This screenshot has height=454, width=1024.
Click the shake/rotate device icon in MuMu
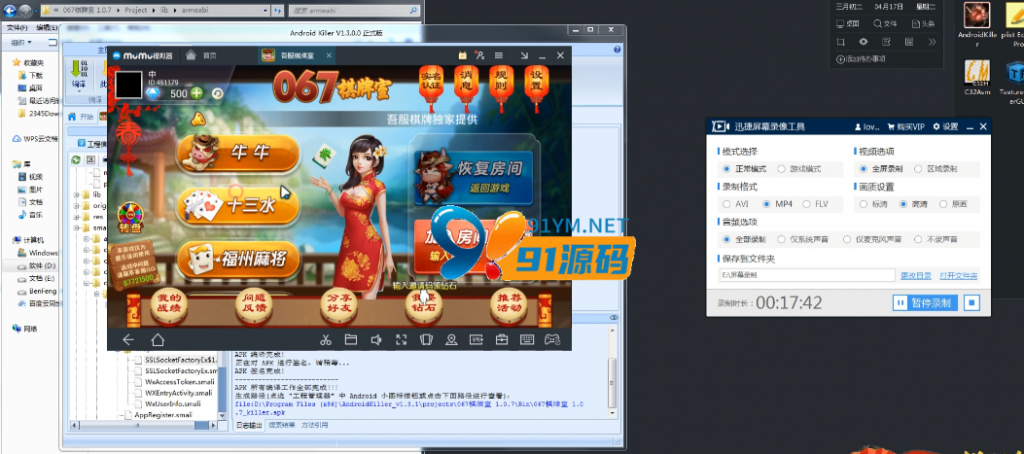coord(426,340)
